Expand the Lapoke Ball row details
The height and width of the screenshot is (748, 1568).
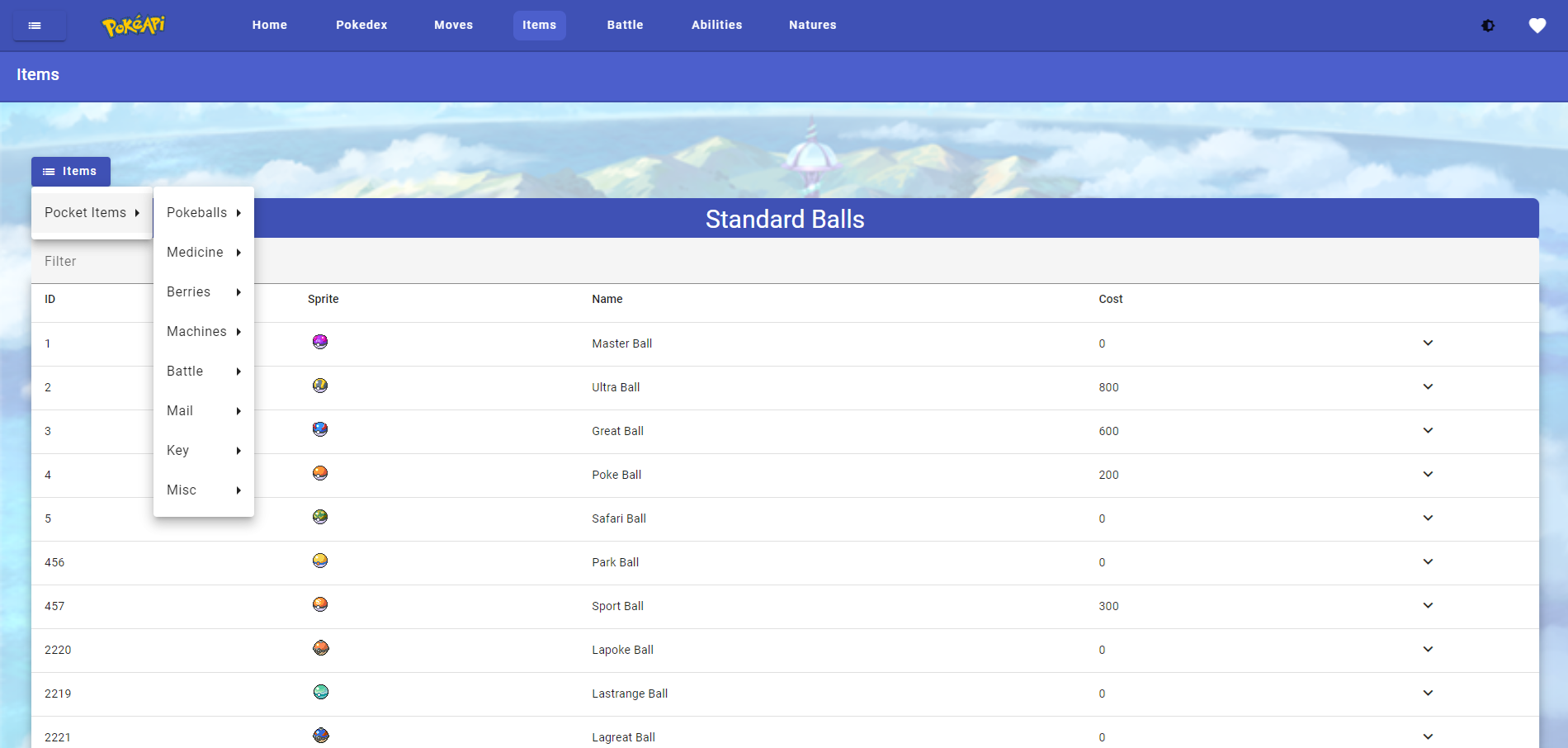click(x=1428, y=649)
